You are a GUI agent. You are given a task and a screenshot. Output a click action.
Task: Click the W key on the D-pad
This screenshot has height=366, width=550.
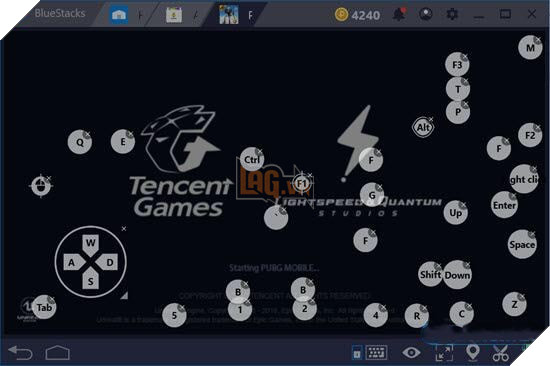pos(91,243)
